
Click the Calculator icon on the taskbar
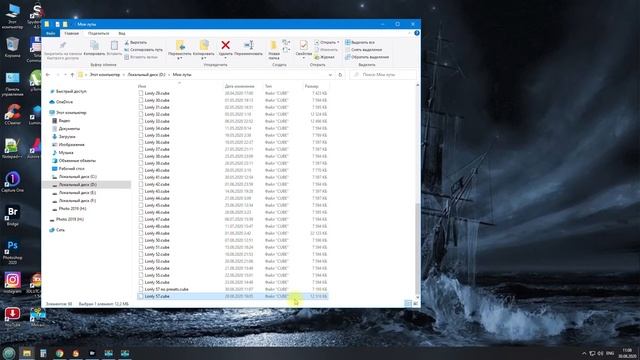(43, 353)
